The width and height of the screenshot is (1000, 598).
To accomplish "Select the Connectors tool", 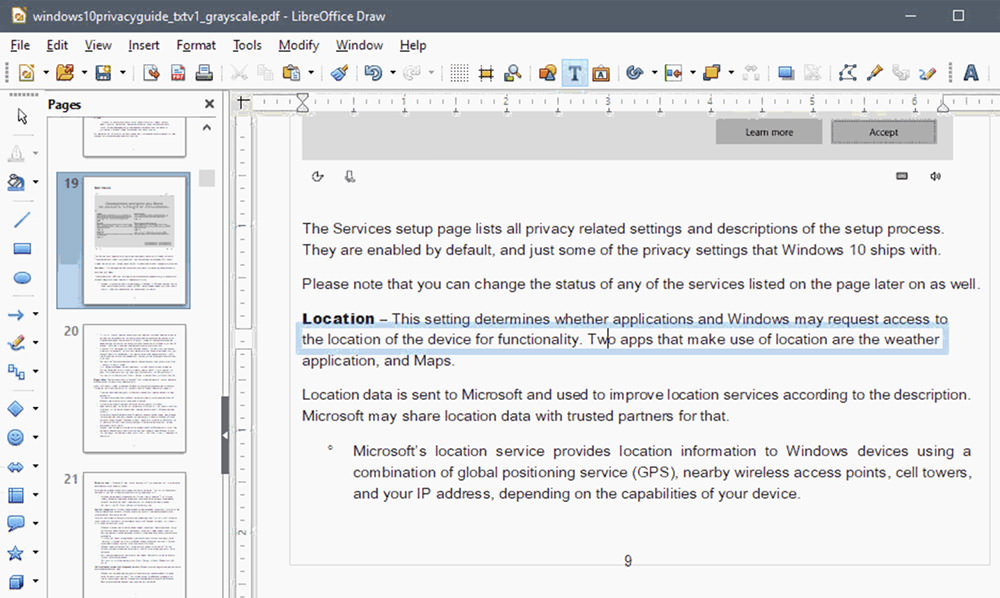I will point(16,371).
